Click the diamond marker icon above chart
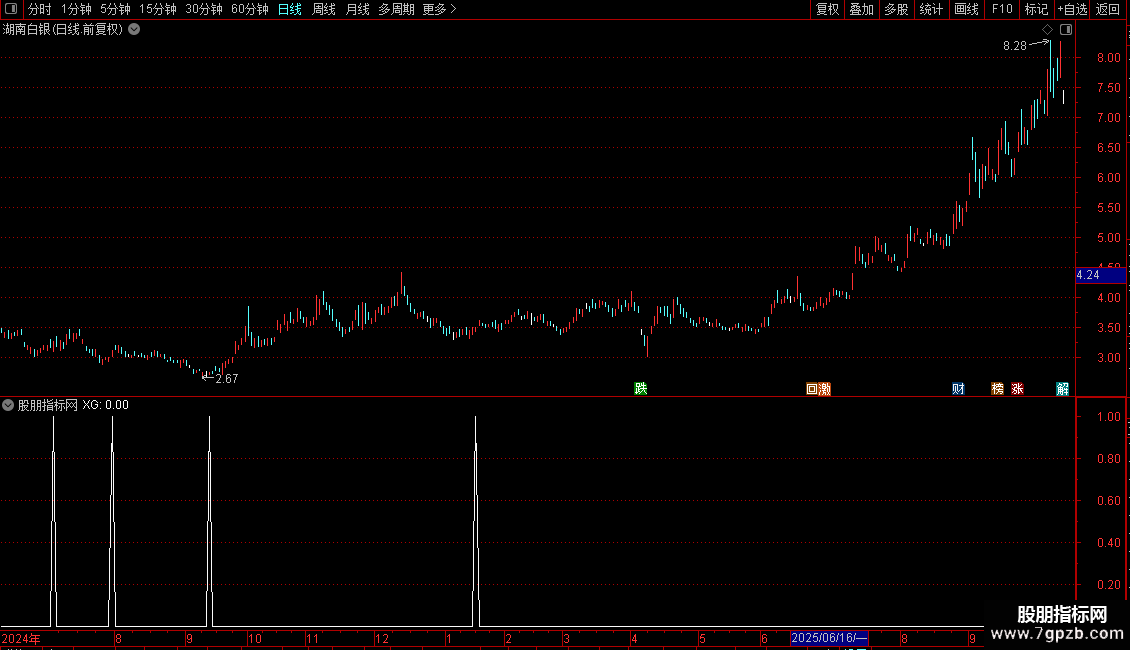Image resolution: width=1130 pixels, height=650 pixels. [x=1048, y=30]
